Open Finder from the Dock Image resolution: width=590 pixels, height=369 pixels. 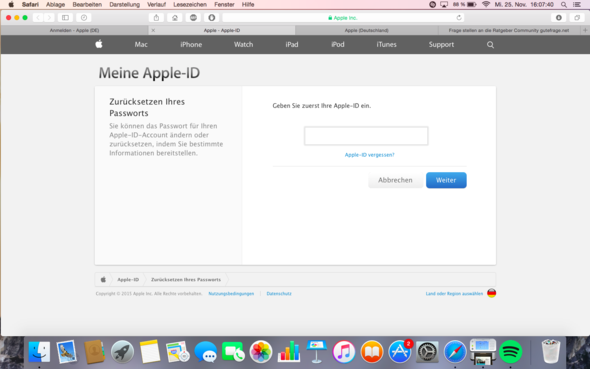39,352
